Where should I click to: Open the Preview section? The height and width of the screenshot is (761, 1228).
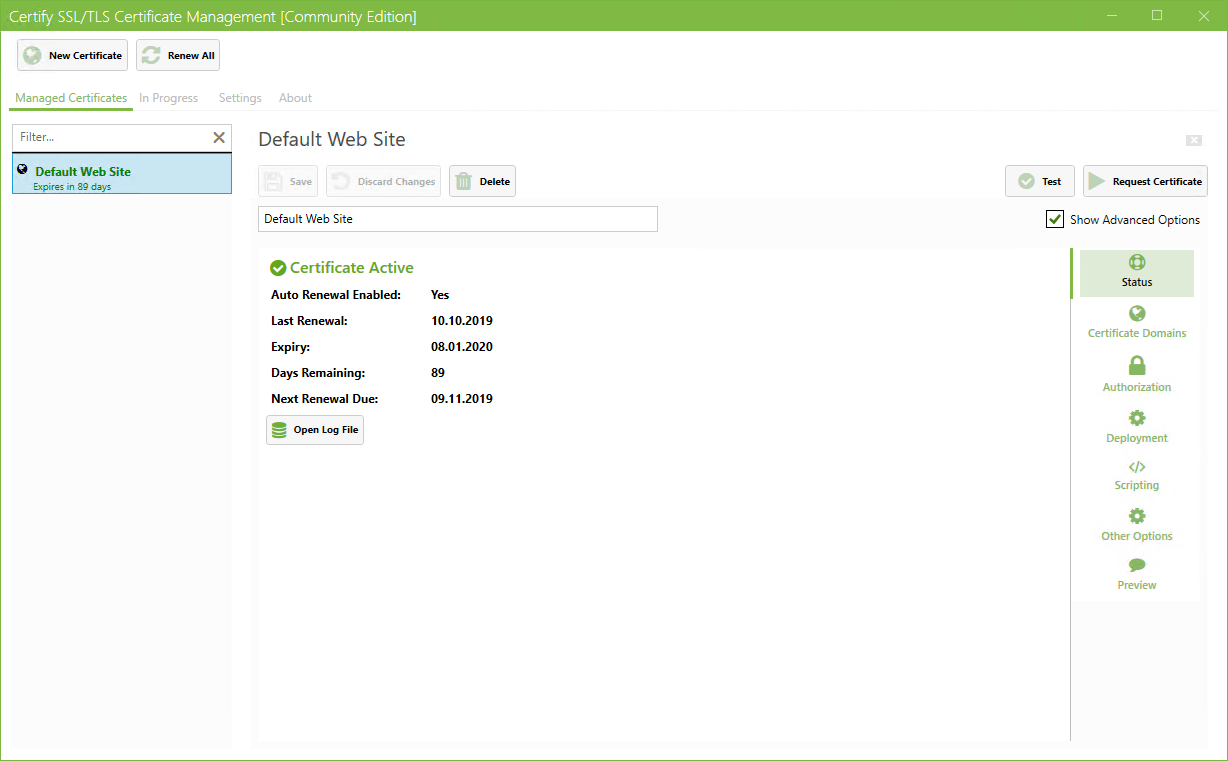1137,575
